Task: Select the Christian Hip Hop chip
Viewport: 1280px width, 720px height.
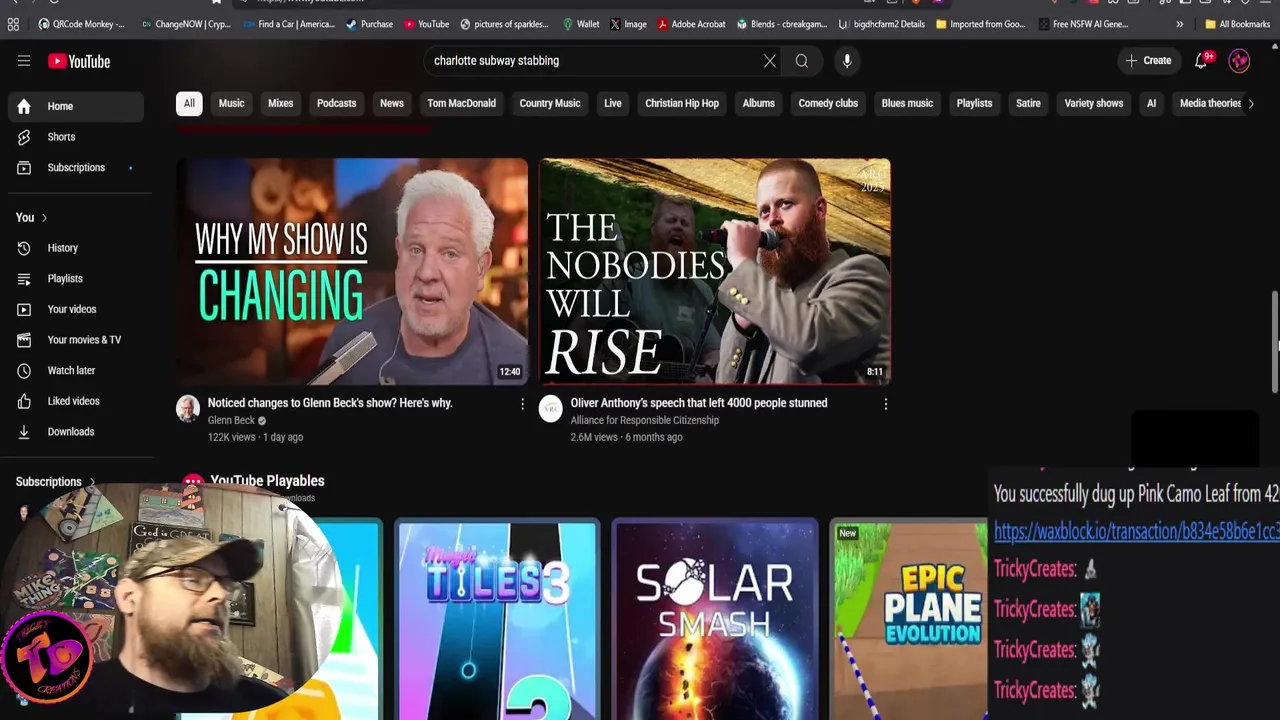Action: [682, 103]
